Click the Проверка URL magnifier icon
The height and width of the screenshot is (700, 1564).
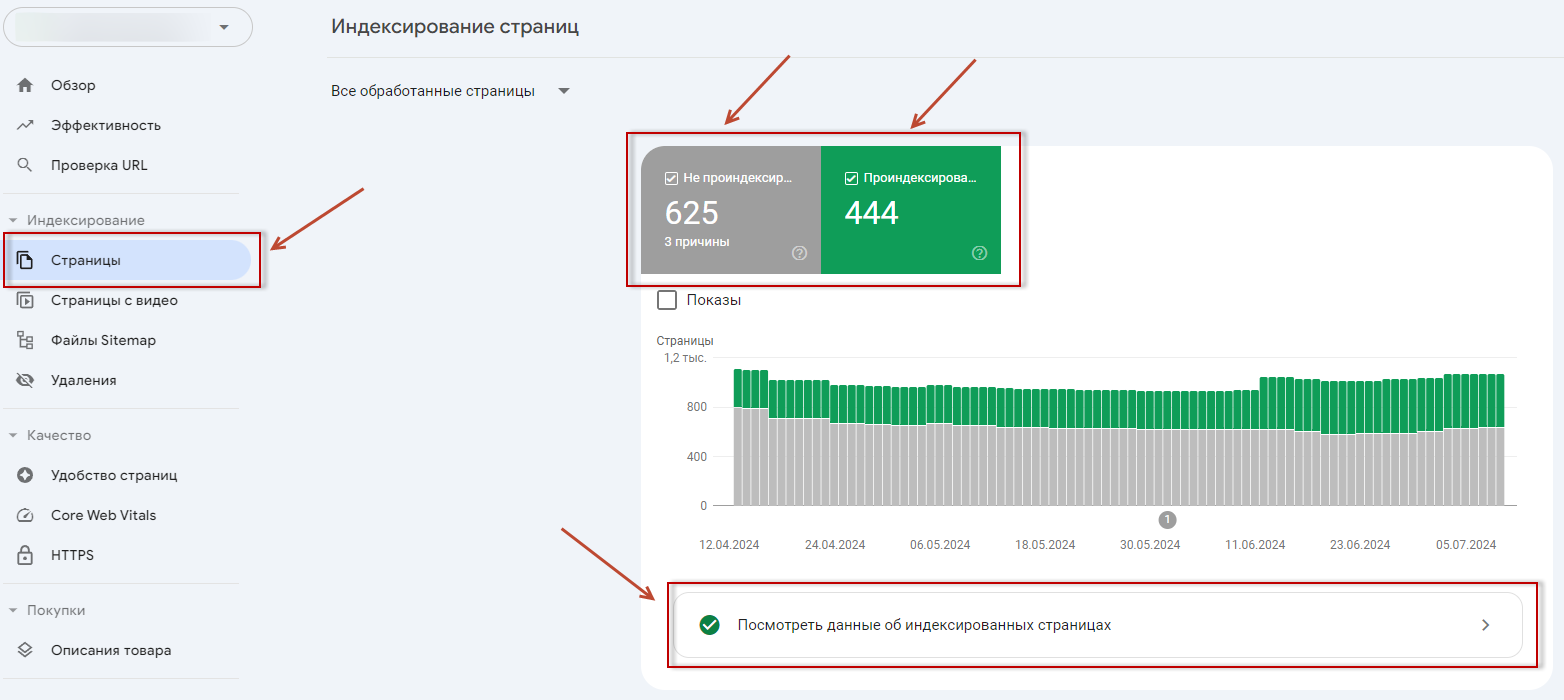point(26,165)
